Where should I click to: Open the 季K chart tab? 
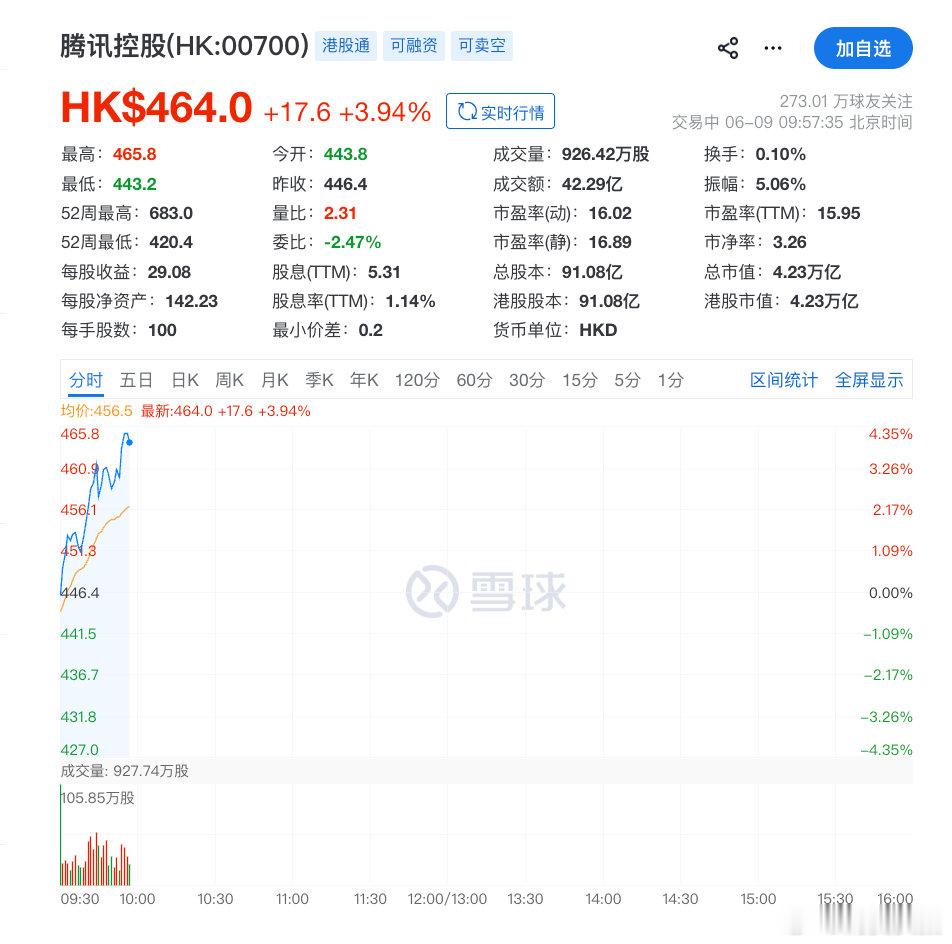click(x=319, y=380)
